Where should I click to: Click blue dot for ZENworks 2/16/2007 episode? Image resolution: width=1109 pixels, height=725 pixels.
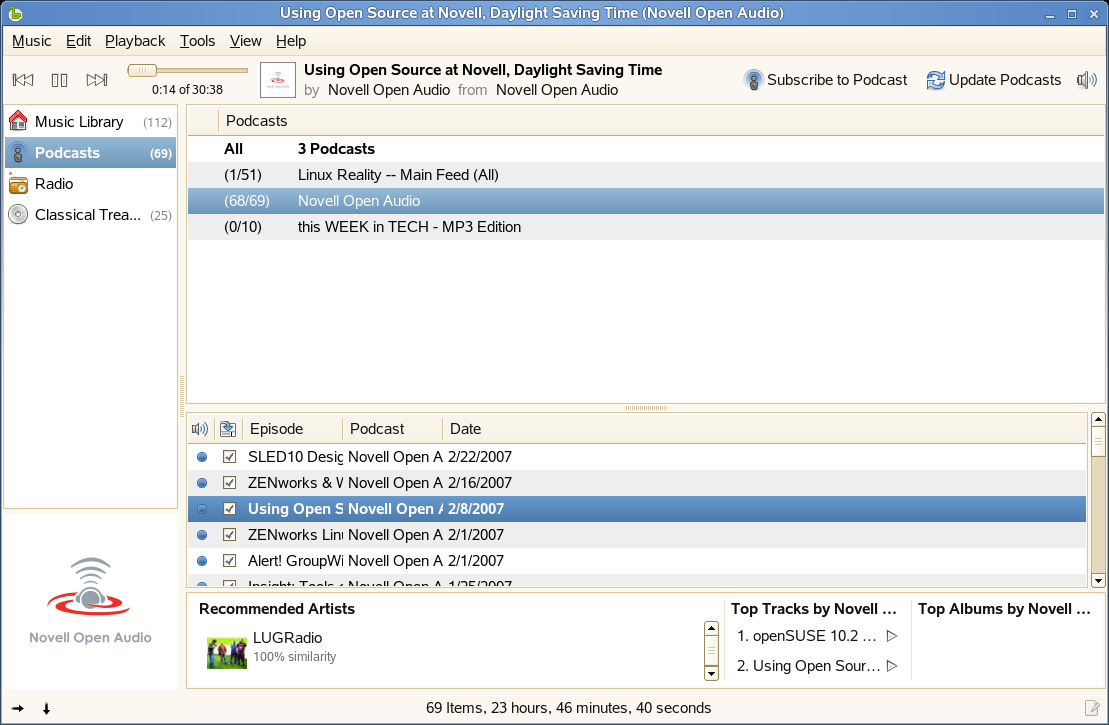tap(202, 483)
